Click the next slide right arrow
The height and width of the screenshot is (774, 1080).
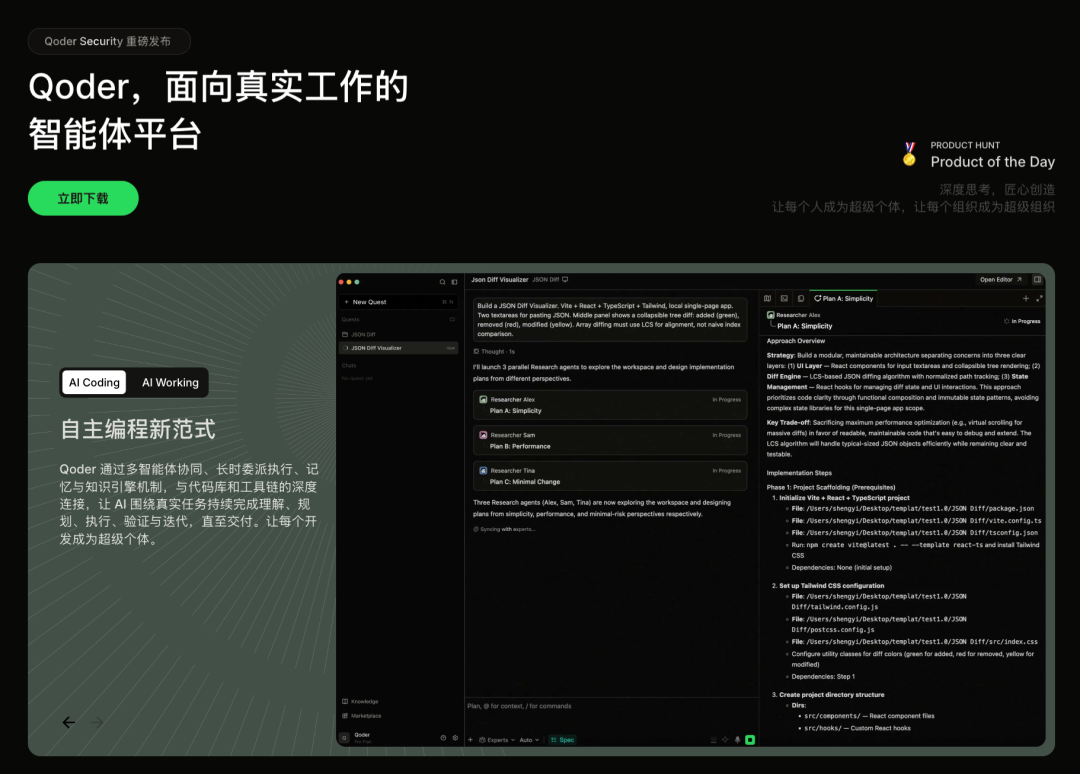click(x=97, y=722)
